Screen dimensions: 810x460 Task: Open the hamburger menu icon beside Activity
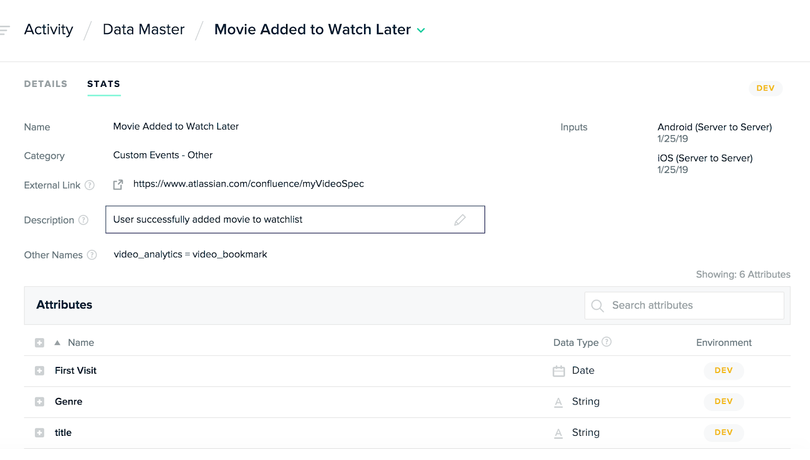pos(4,30)
